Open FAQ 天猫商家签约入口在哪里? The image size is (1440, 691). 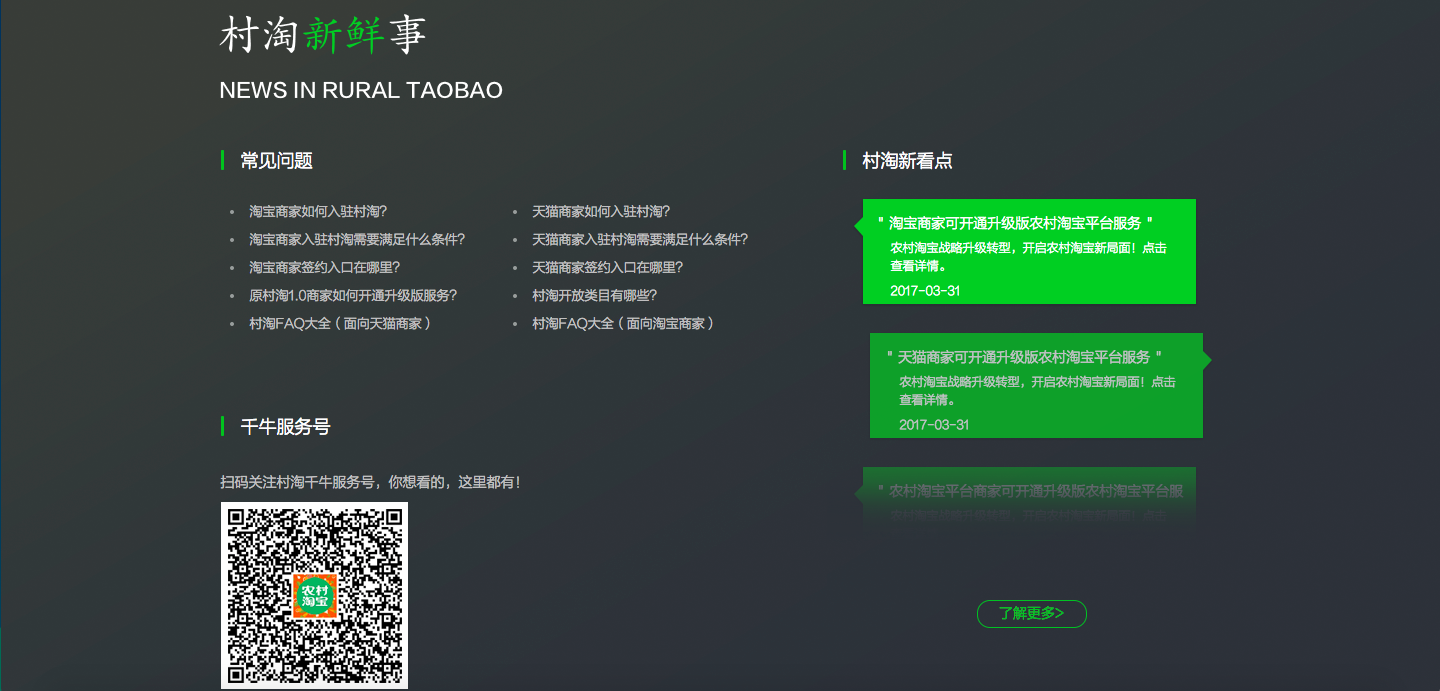608,268
